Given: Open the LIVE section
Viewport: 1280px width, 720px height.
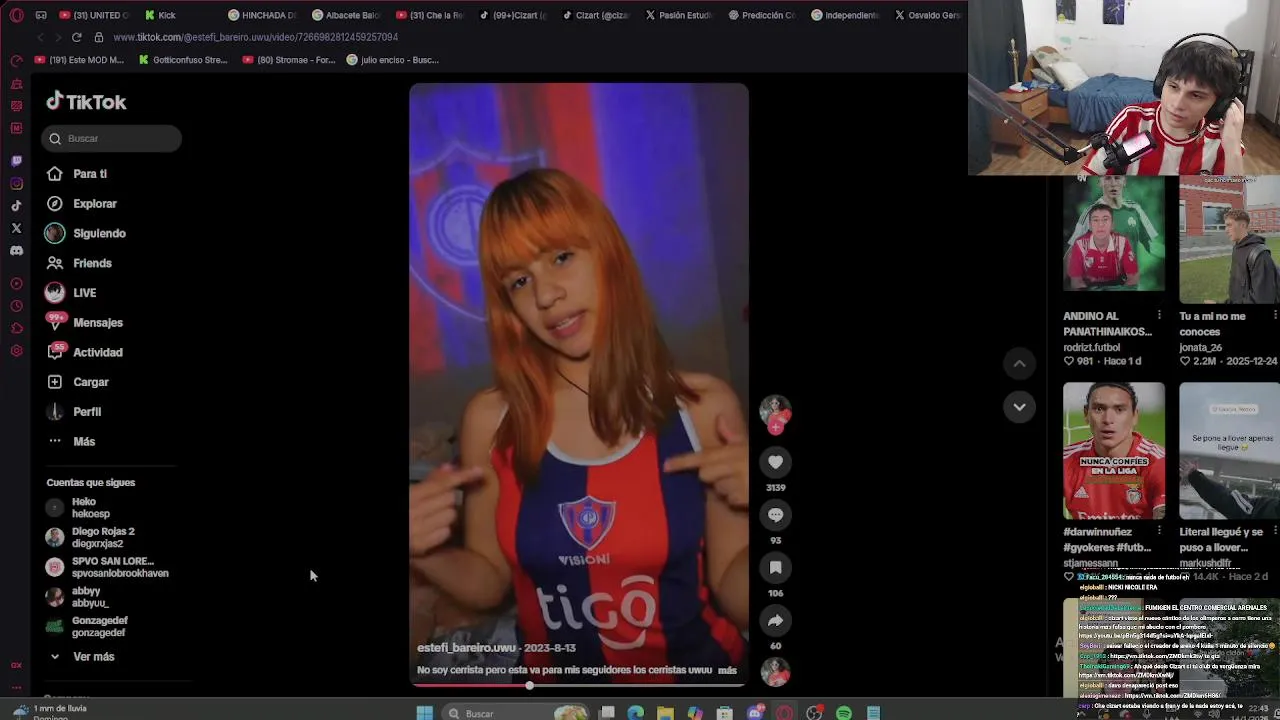Looking at the screenshot, I should [x=71, y=293].
